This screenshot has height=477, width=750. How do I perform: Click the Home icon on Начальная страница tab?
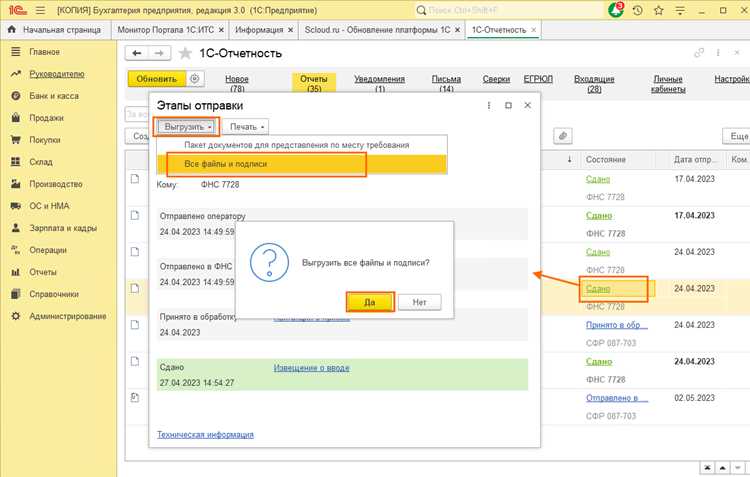(12, 30)
